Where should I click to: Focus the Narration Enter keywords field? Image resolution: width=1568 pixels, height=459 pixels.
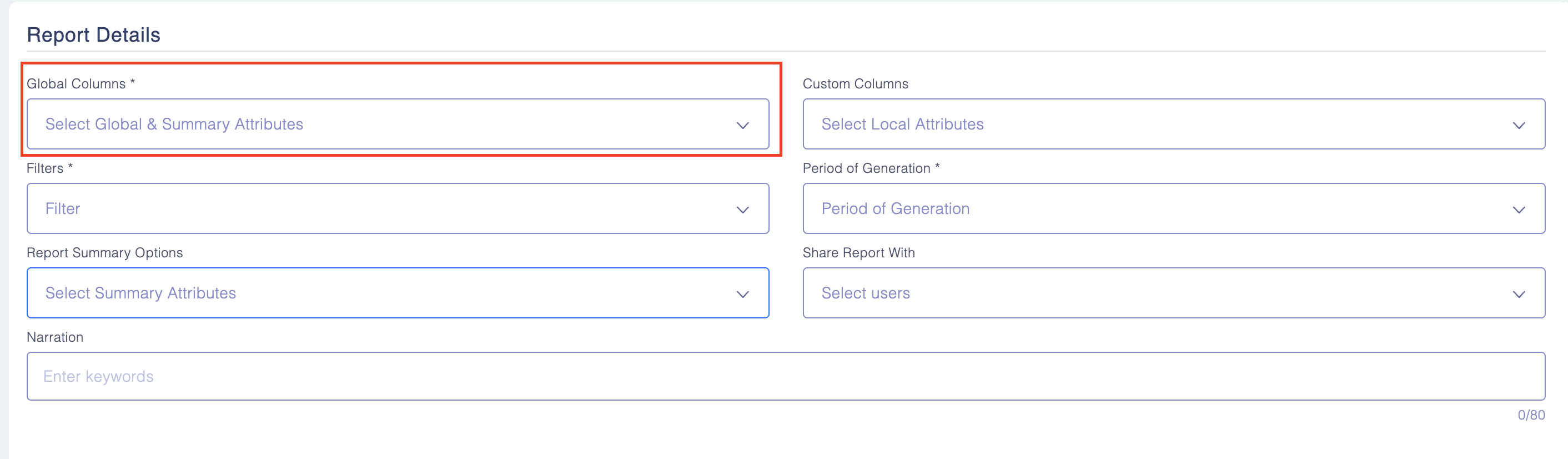785,376
